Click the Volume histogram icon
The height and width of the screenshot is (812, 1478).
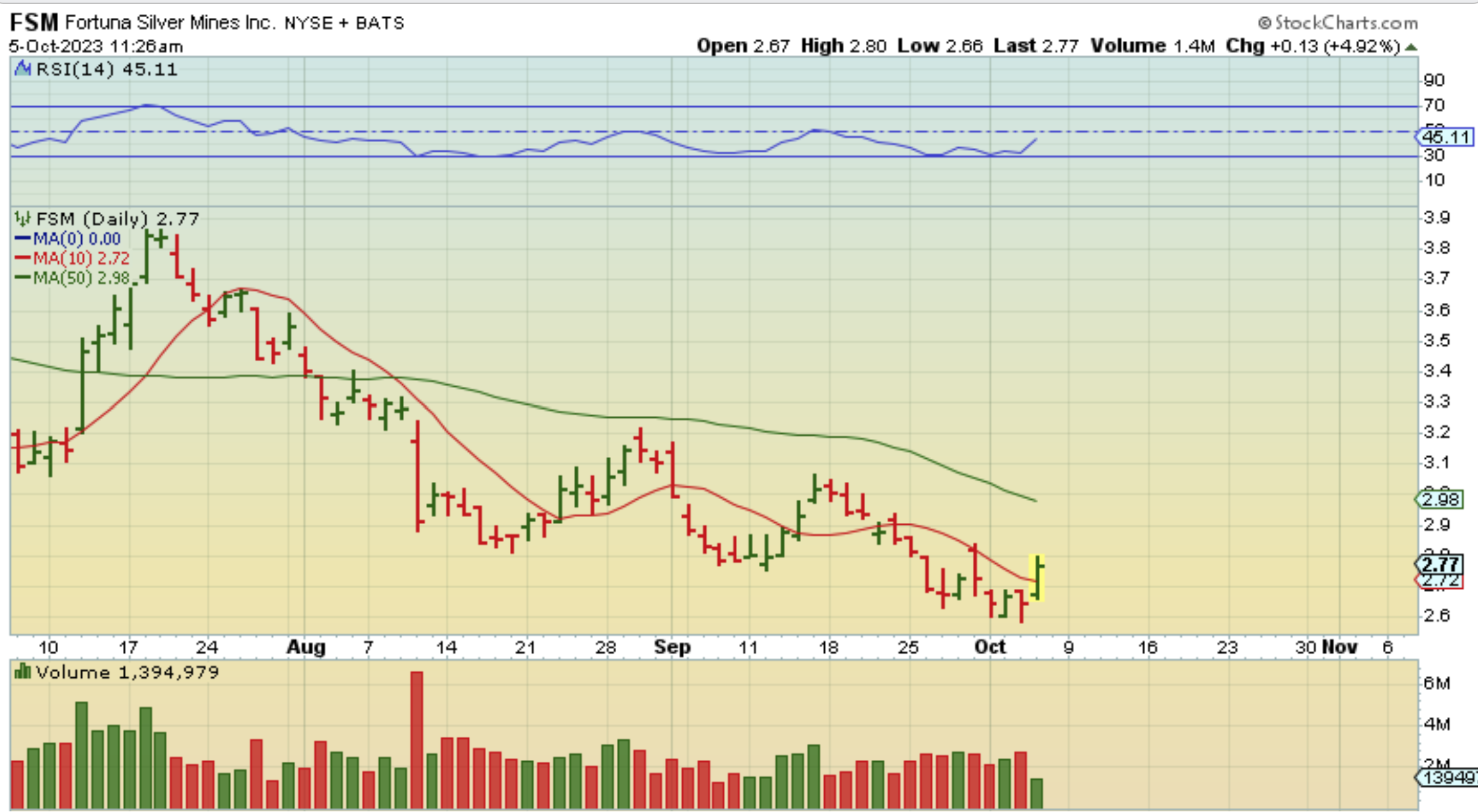pos(22,672)
